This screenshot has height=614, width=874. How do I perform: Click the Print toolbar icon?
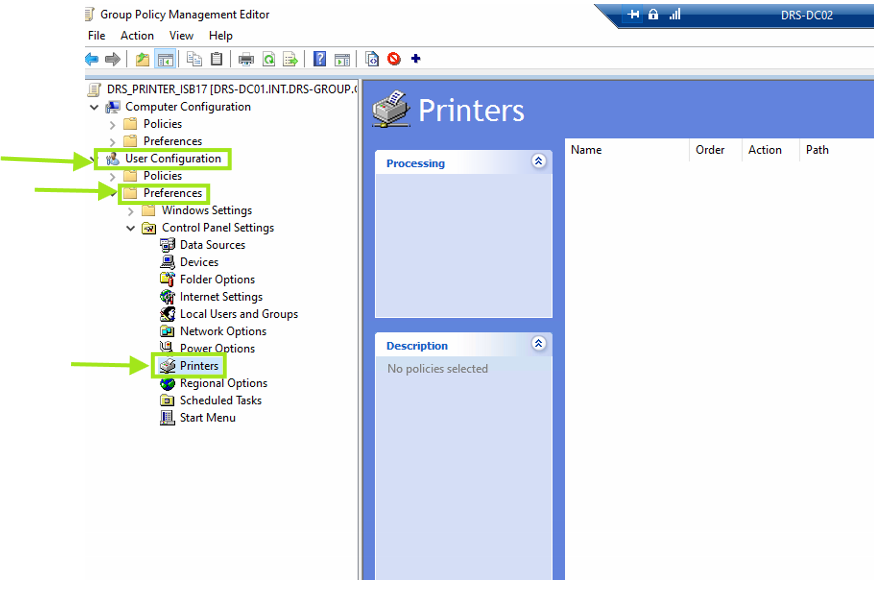click(x=246, y=59)
